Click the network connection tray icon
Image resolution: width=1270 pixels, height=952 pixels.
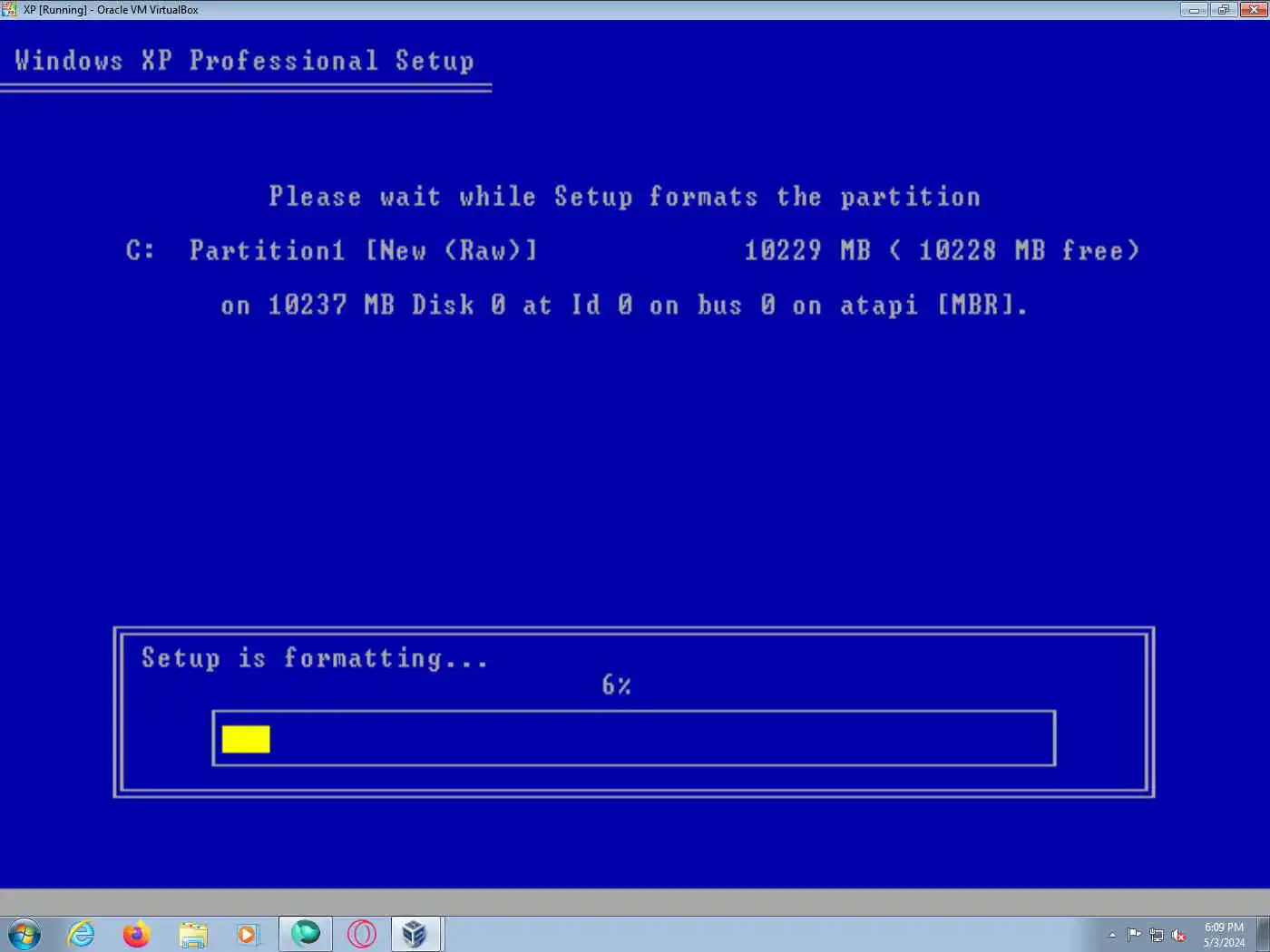1157,935
